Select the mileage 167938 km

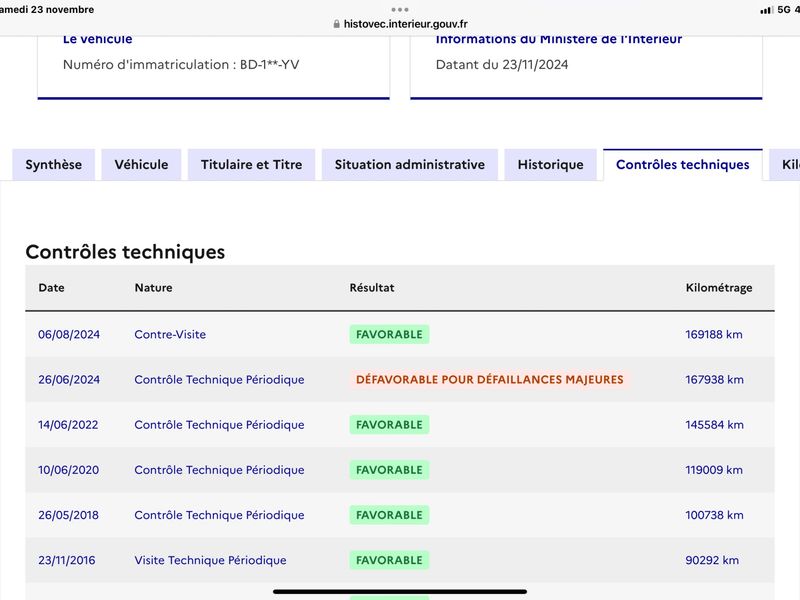(714, 380)
